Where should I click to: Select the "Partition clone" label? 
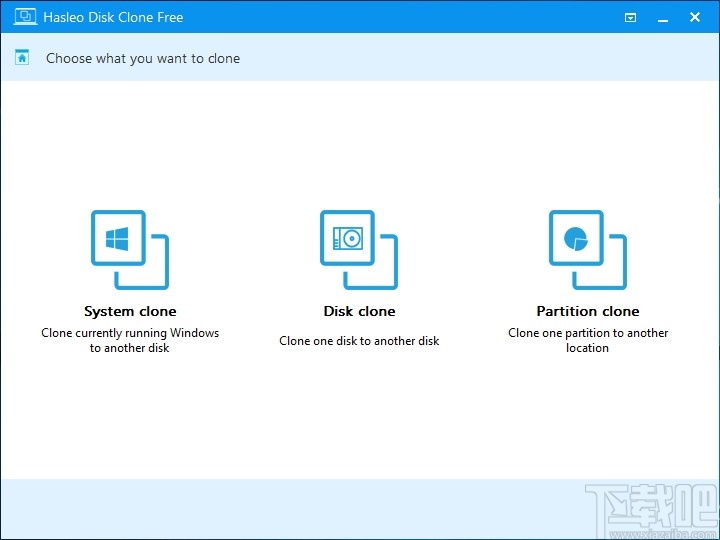point(588,311)
